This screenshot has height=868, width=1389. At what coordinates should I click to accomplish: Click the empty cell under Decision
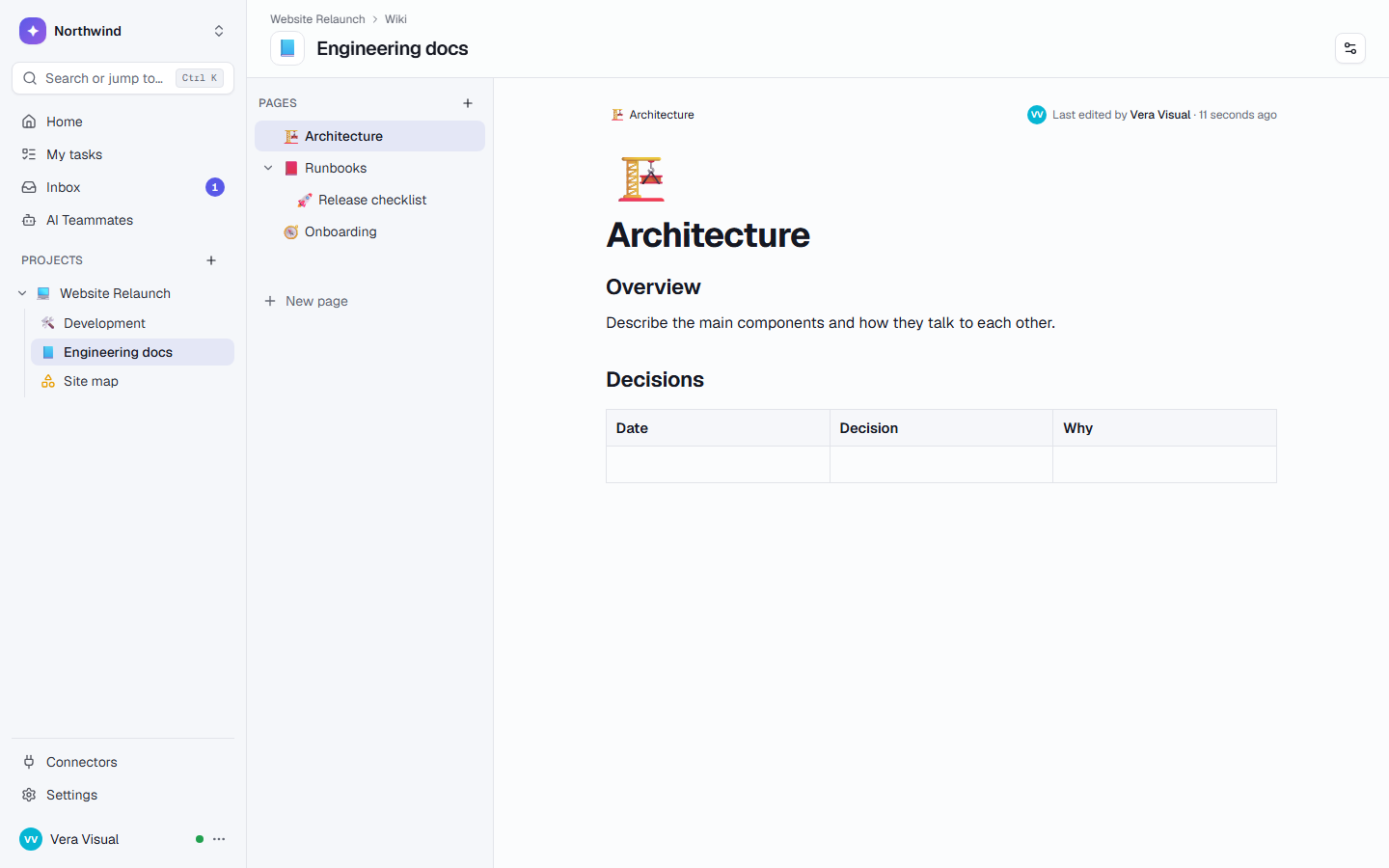pos(941,465)
